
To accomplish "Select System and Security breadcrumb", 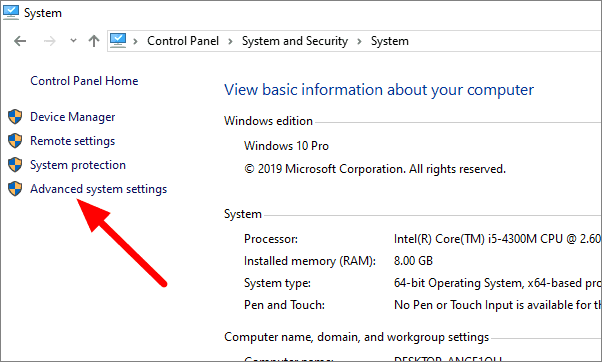I will pos(295,41).
